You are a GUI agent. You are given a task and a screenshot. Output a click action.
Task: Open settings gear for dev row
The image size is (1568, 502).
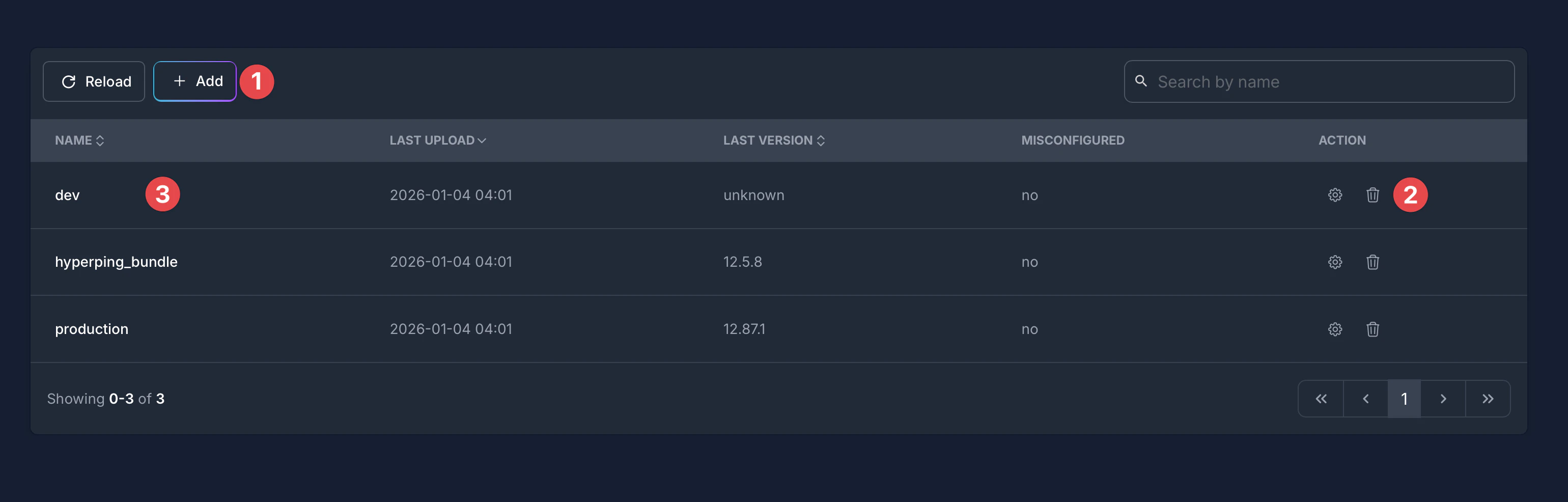[x=1334, y=196]
